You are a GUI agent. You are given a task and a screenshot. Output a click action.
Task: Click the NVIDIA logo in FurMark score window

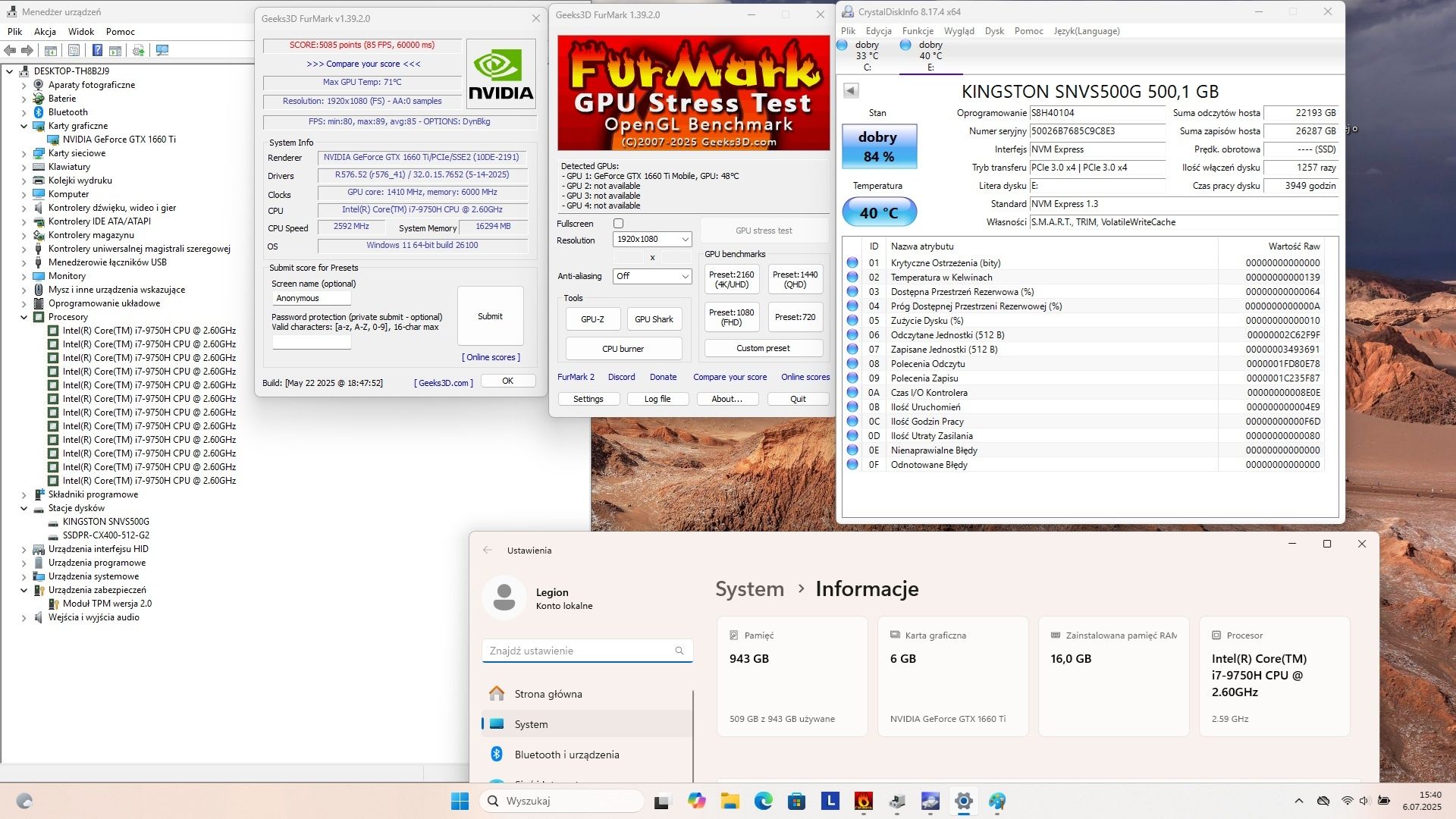500,74
